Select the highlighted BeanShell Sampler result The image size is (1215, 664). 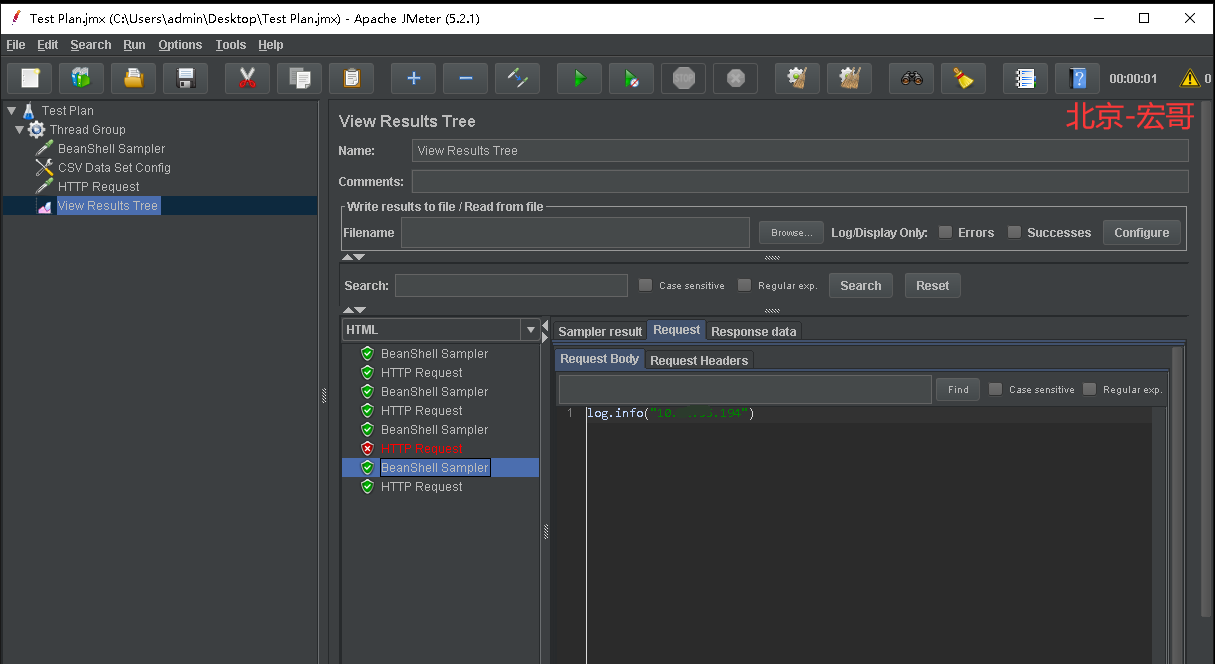pos(435,468)
